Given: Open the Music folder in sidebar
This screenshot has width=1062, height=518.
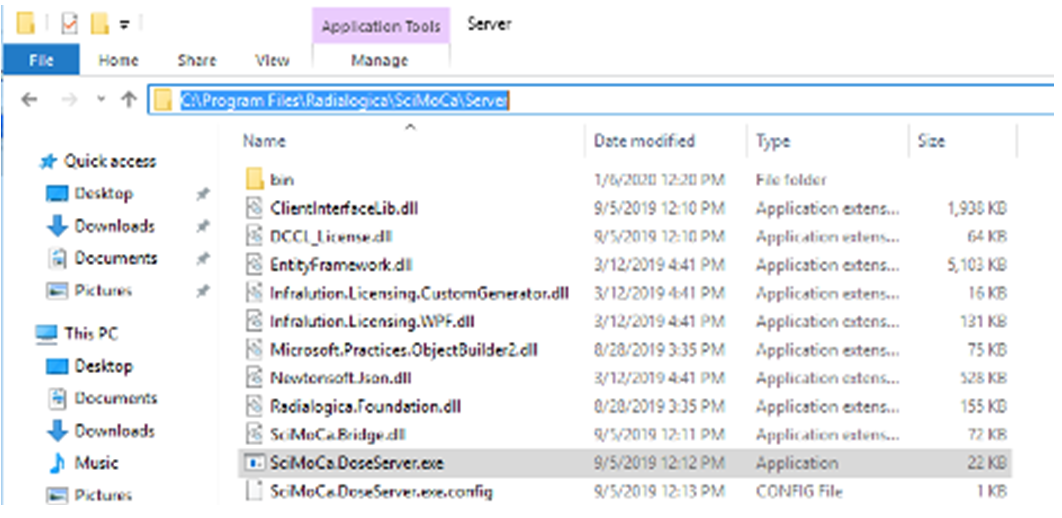Looking at the screenshot, I should [x=96, y=463].
